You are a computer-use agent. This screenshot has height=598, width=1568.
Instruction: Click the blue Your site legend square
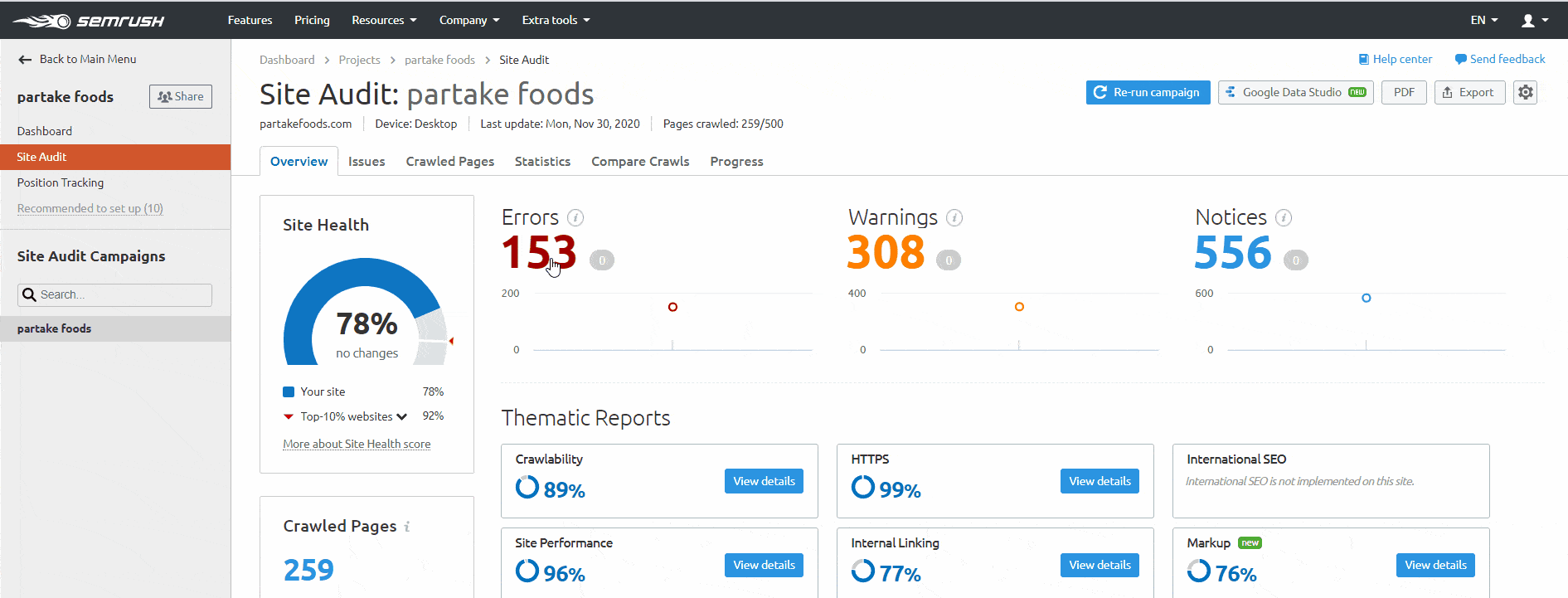(x=289, y=391)
